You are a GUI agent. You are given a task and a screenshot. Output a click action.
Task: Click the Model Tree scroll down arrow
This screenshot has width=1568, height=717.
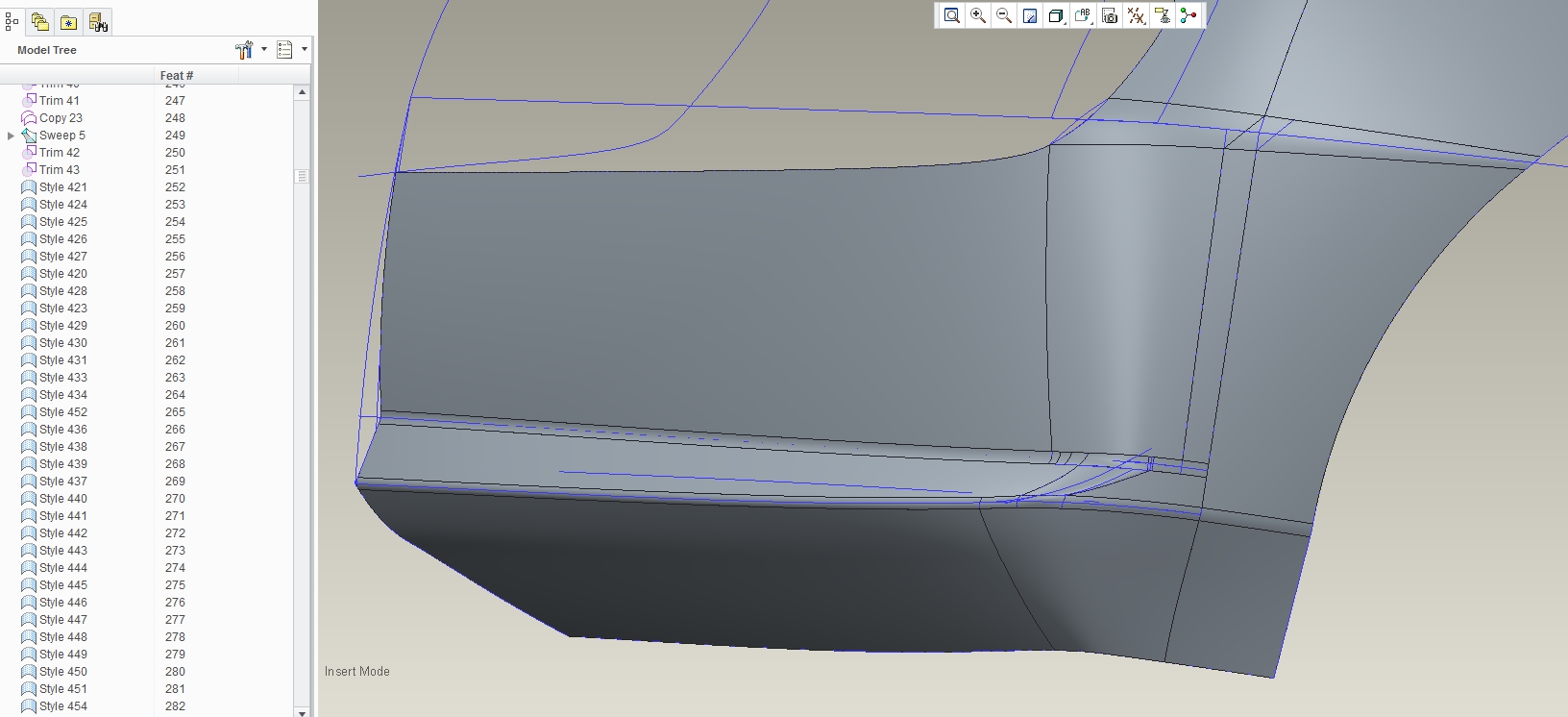click(302, 712)
